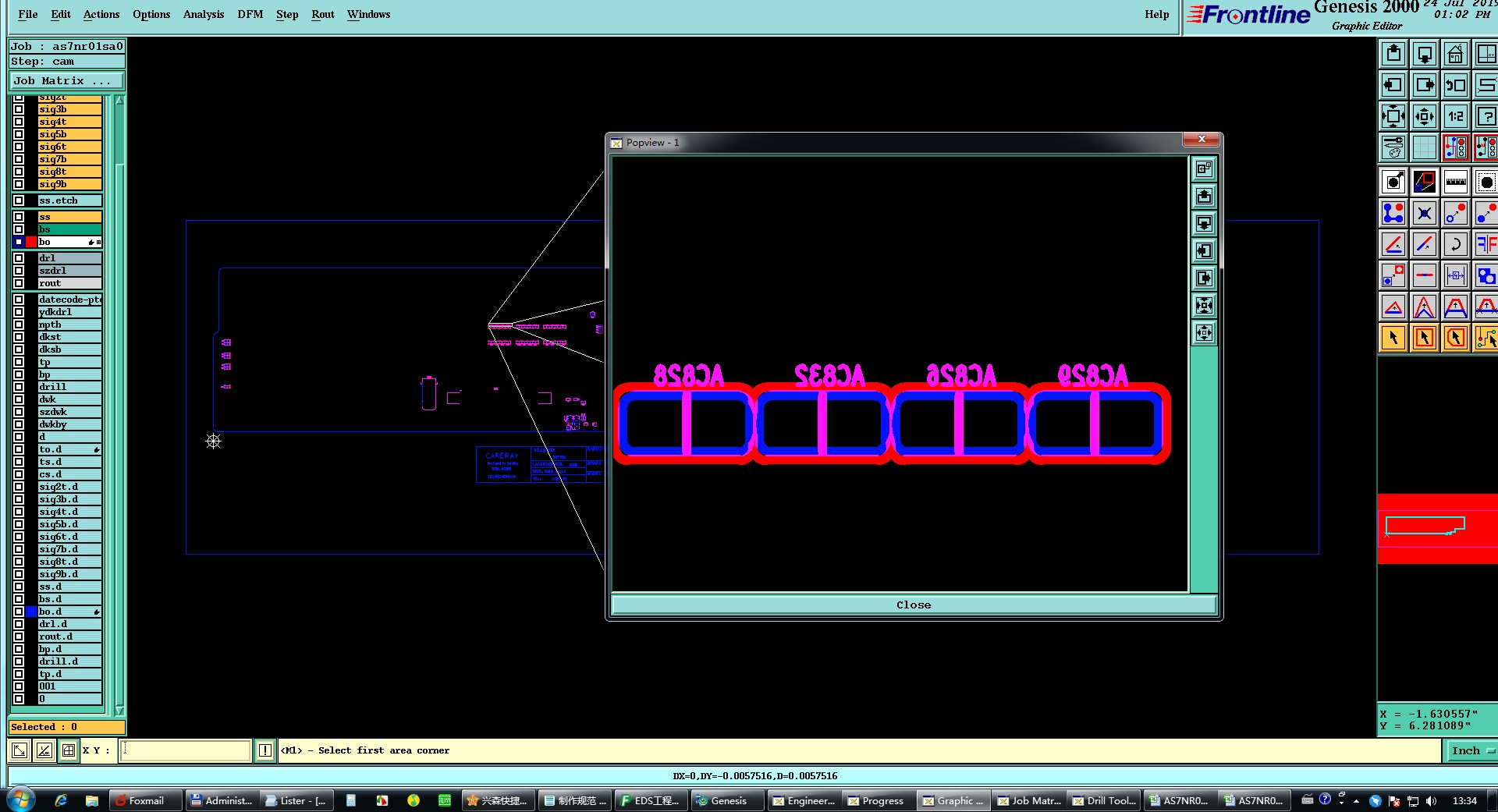Click the pan up icon in Popview window
The height and width of the screenshot is (812, 1498).
click(x=1205, y=196)
